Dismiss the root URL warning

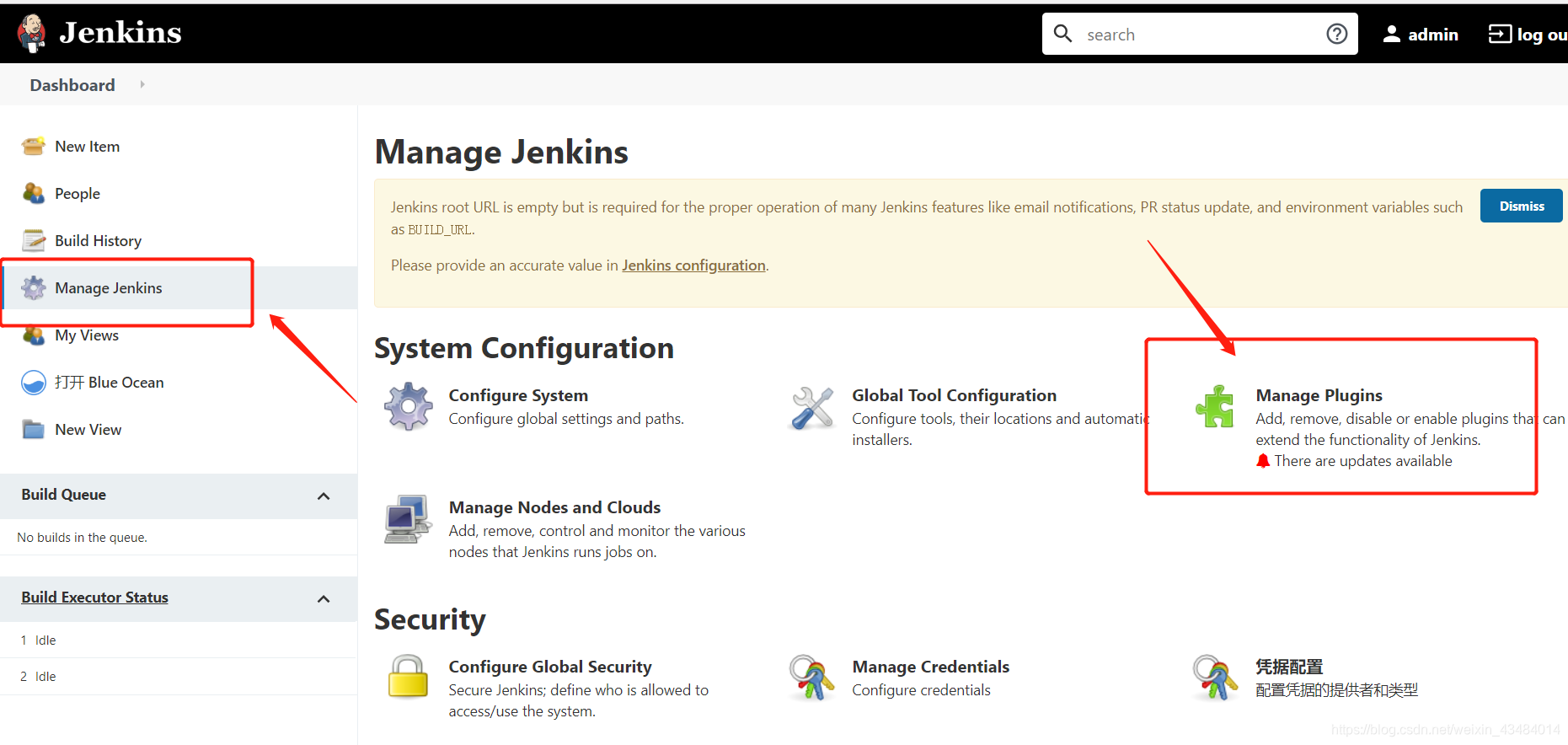click(1522, 206)
